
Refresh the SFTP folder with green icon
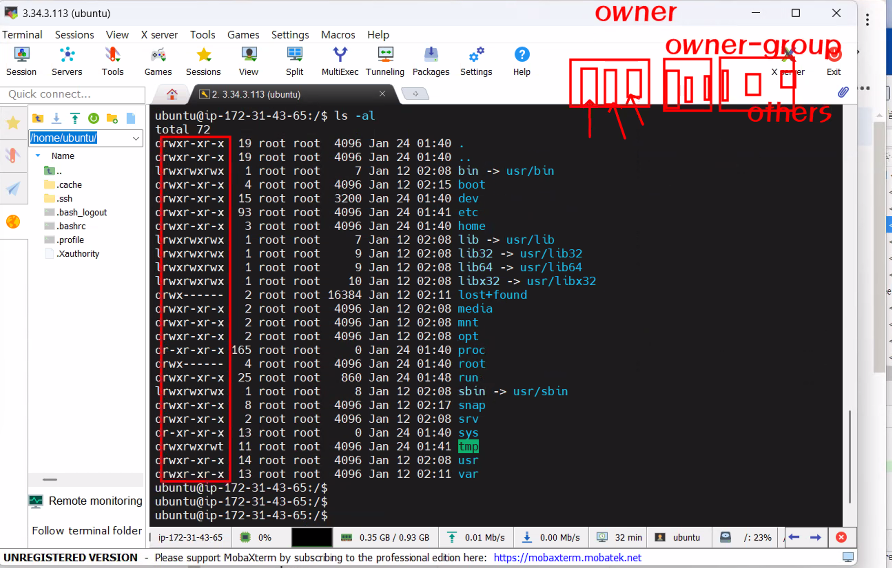94,118
